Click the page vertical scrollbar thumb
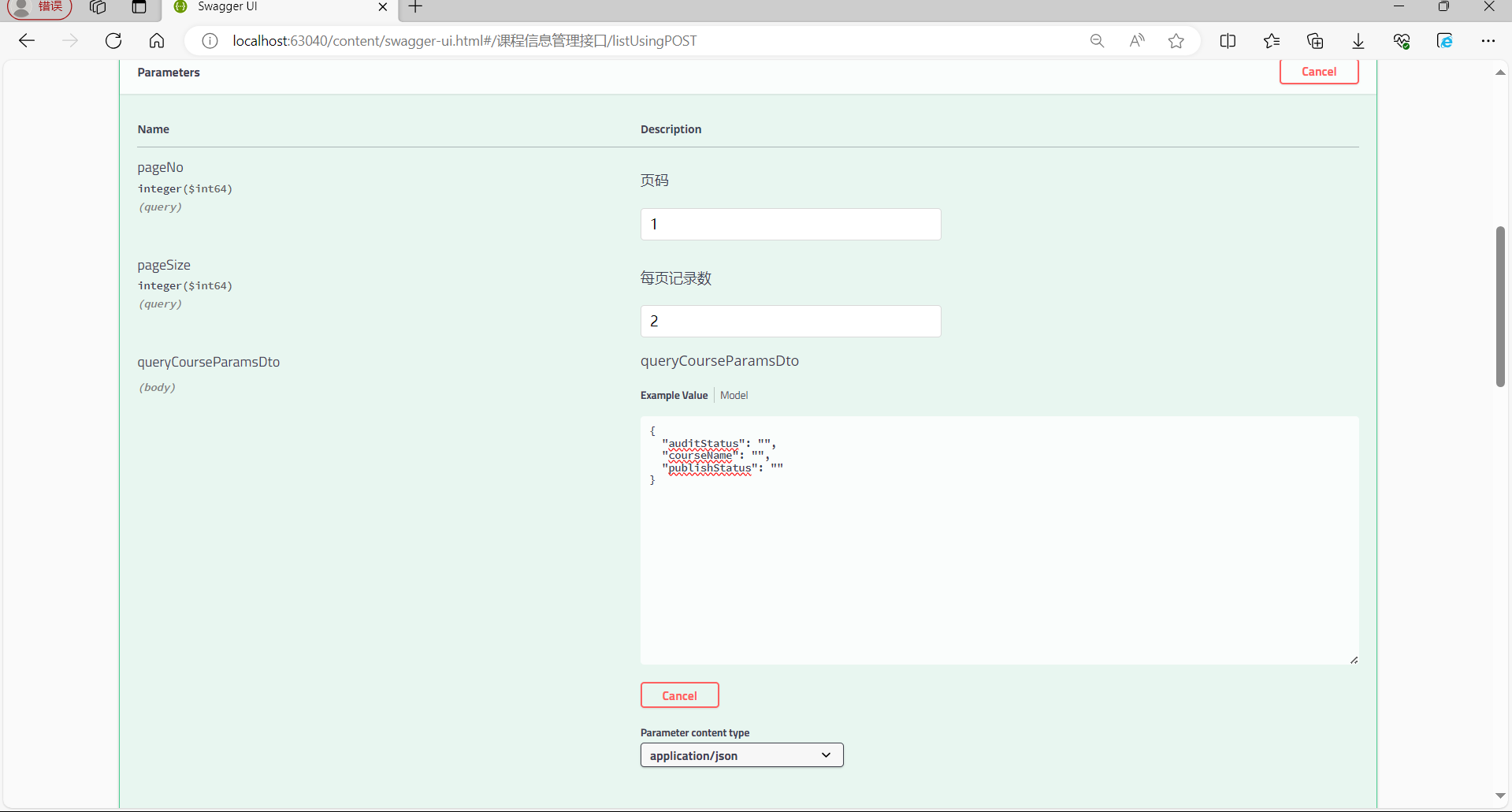 point(1500,307)
